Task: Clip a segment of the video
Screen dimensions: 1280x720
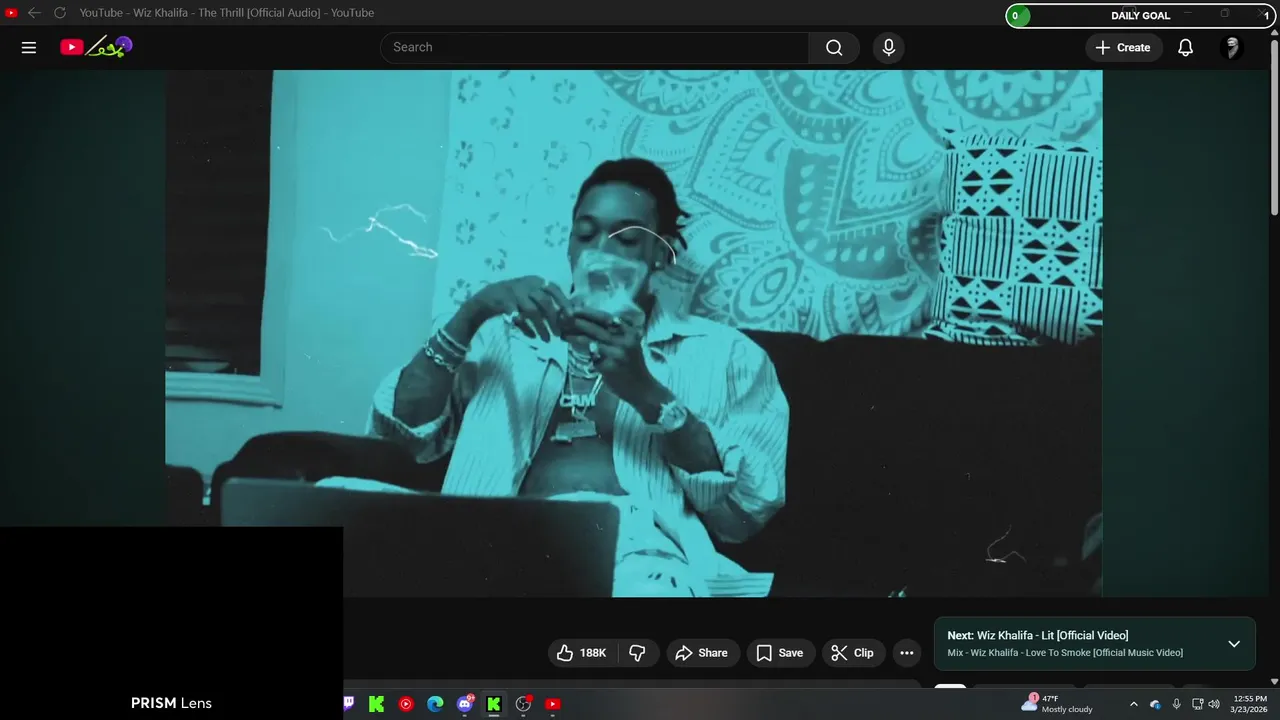Action: (853, 653)
